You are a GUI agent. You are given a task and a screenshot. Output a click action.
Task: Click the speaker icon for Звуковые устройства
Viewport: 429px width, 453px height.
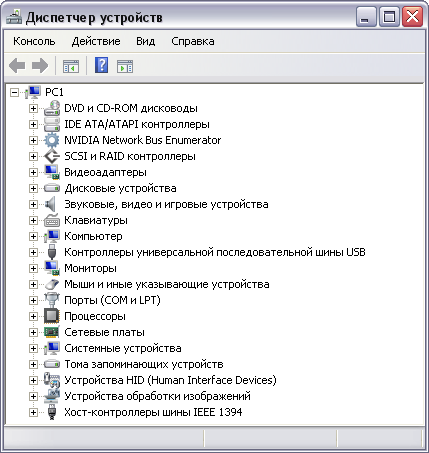pos(51,204)
